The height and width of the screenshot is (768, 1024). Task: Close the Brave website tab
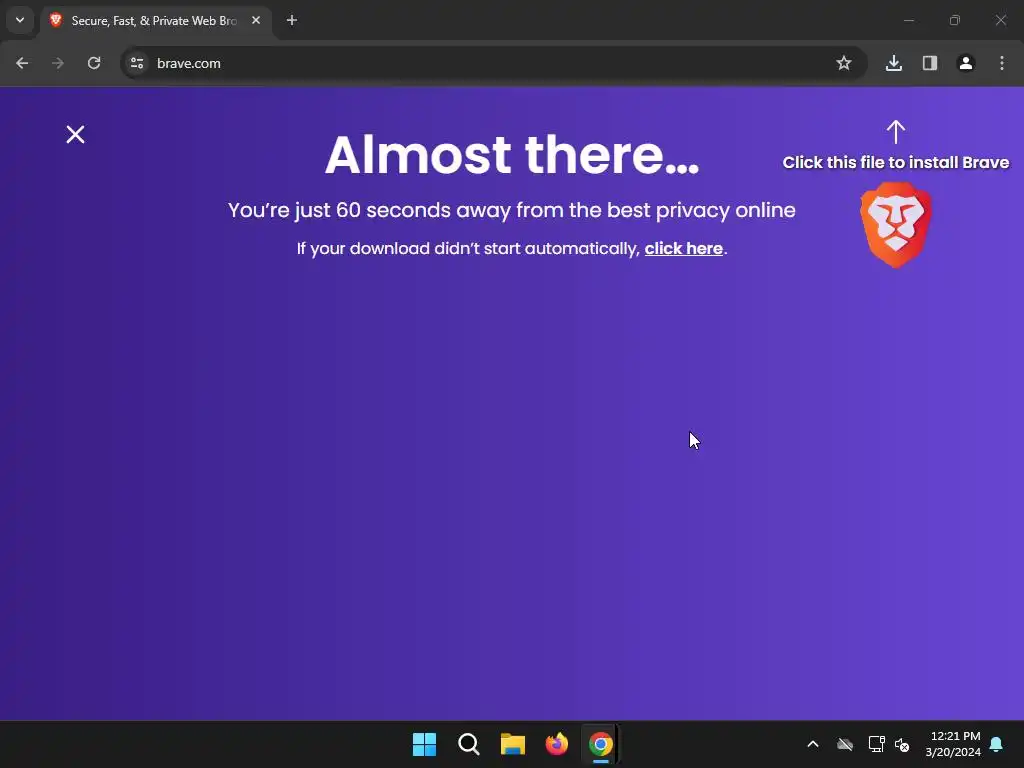pos(256,20)
